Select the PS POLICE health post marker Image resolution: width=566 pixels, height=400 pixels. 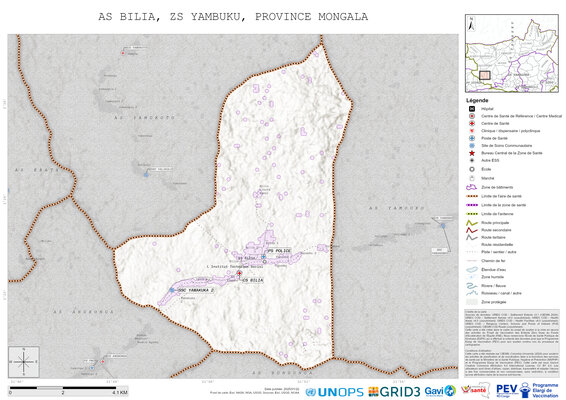[x=264, y=256]
